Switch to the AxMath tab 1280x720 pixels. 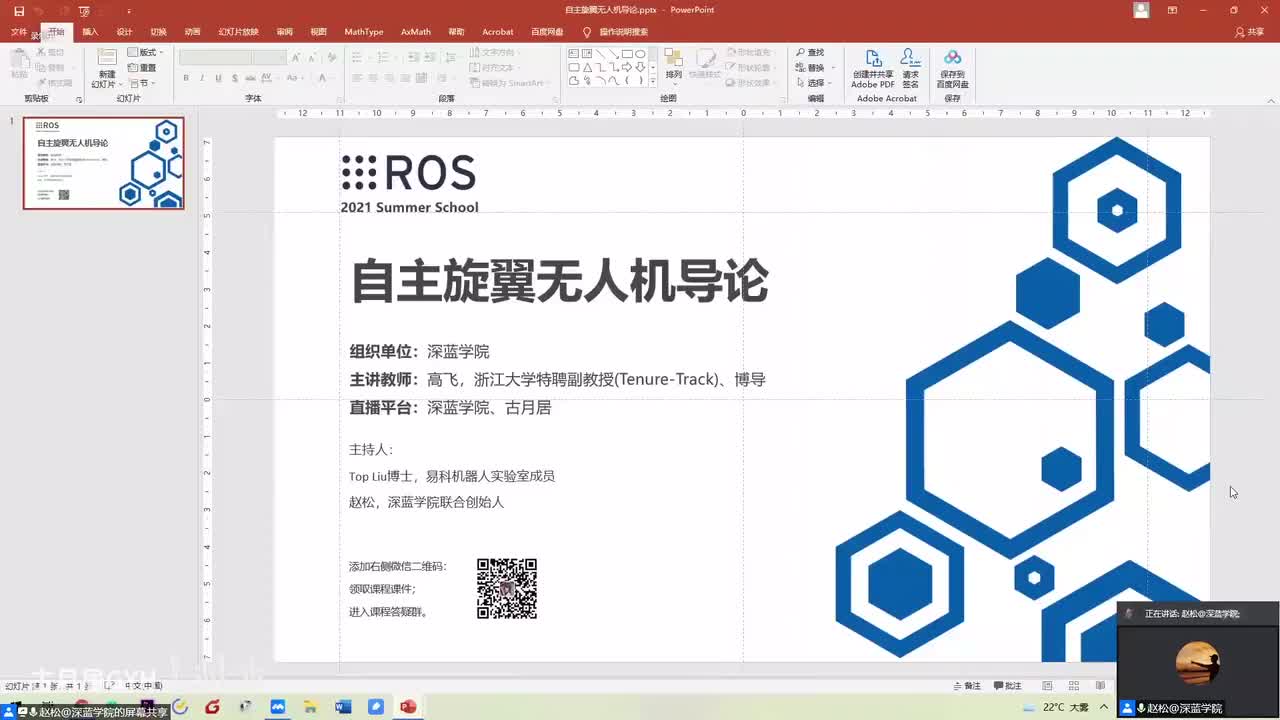pyautogui.click(x=416, y=32)
